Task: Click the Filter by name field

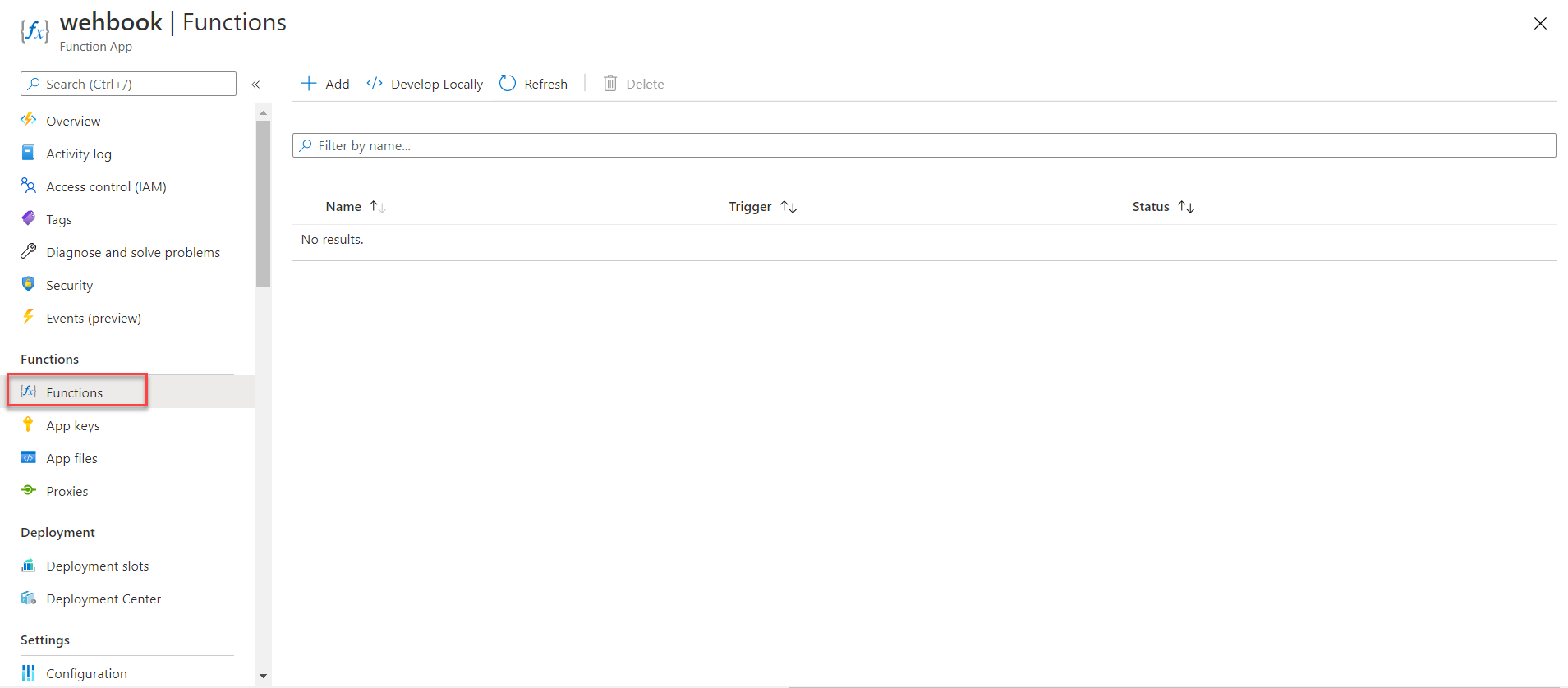Action: [924, 145]
